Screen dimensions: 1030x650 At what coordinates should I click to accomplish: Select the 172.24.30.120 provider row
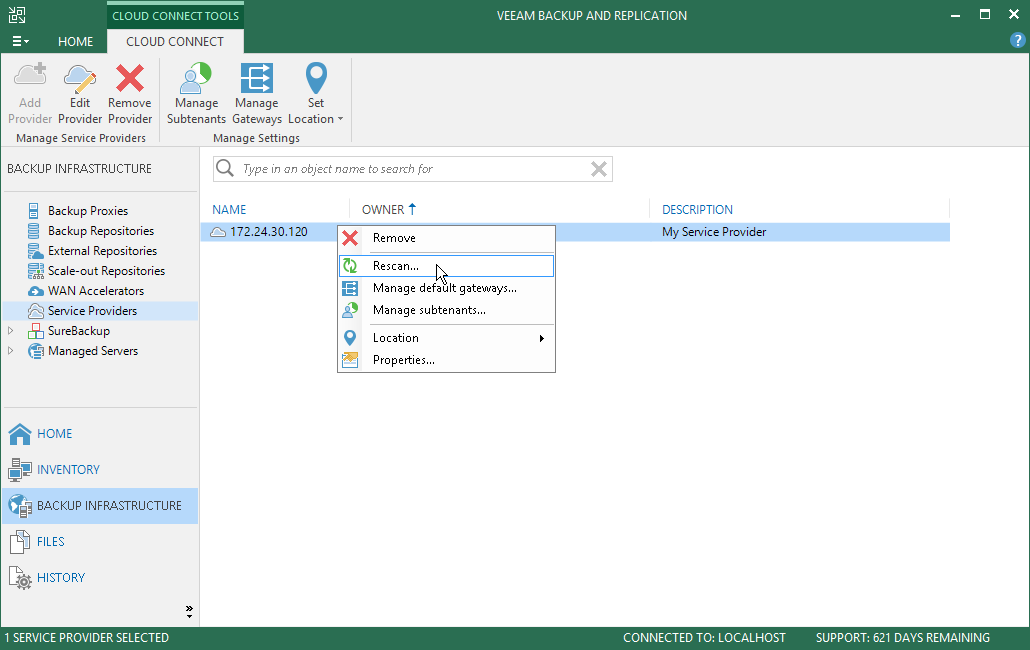575,232
